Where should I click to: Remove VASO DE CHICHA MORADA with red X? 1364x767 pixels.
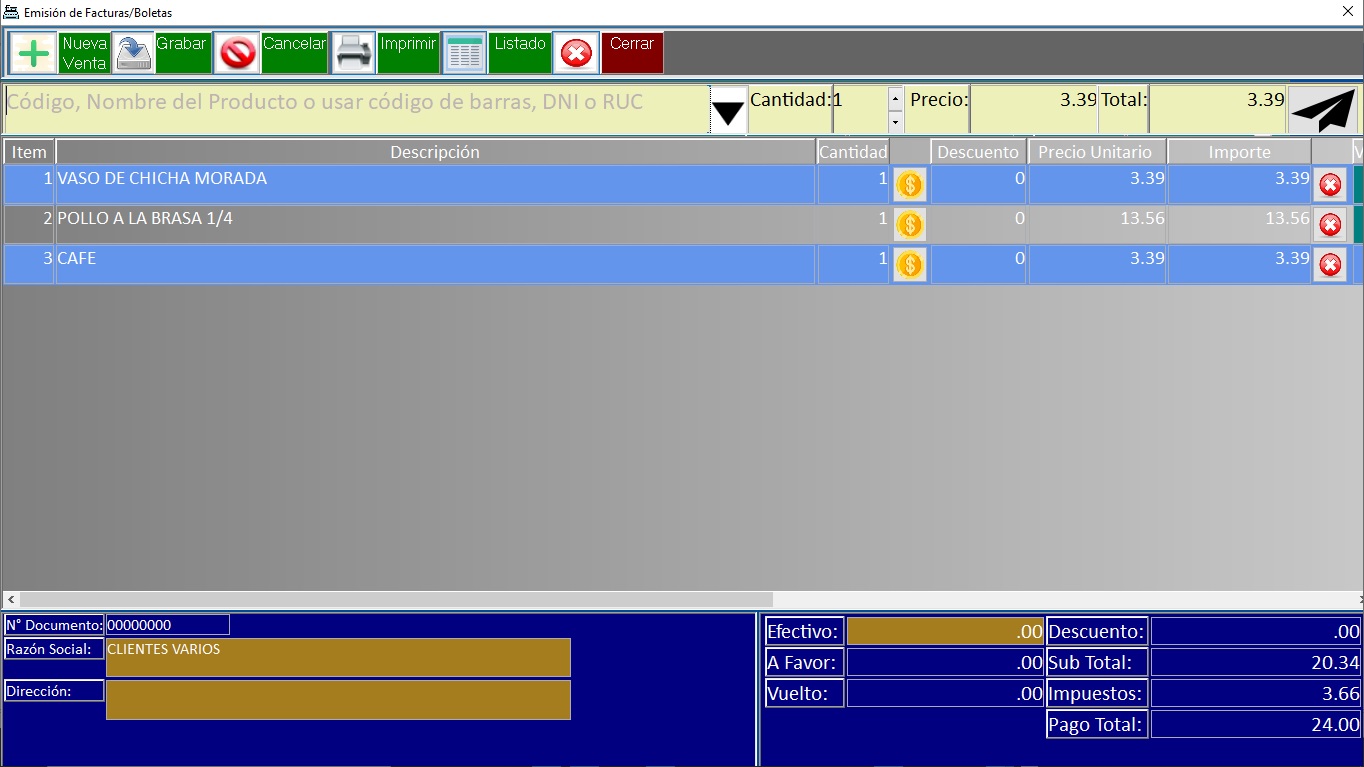click(x=1330, y=185)
